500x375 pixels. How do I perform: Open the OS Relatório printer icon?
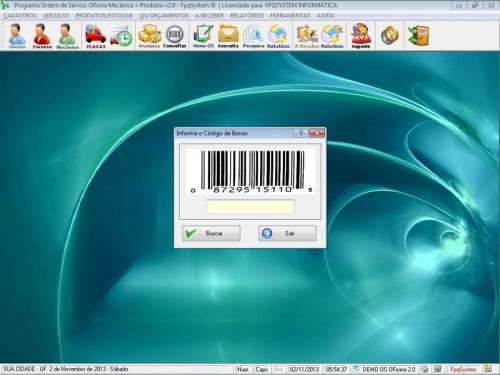click(278, 36)
